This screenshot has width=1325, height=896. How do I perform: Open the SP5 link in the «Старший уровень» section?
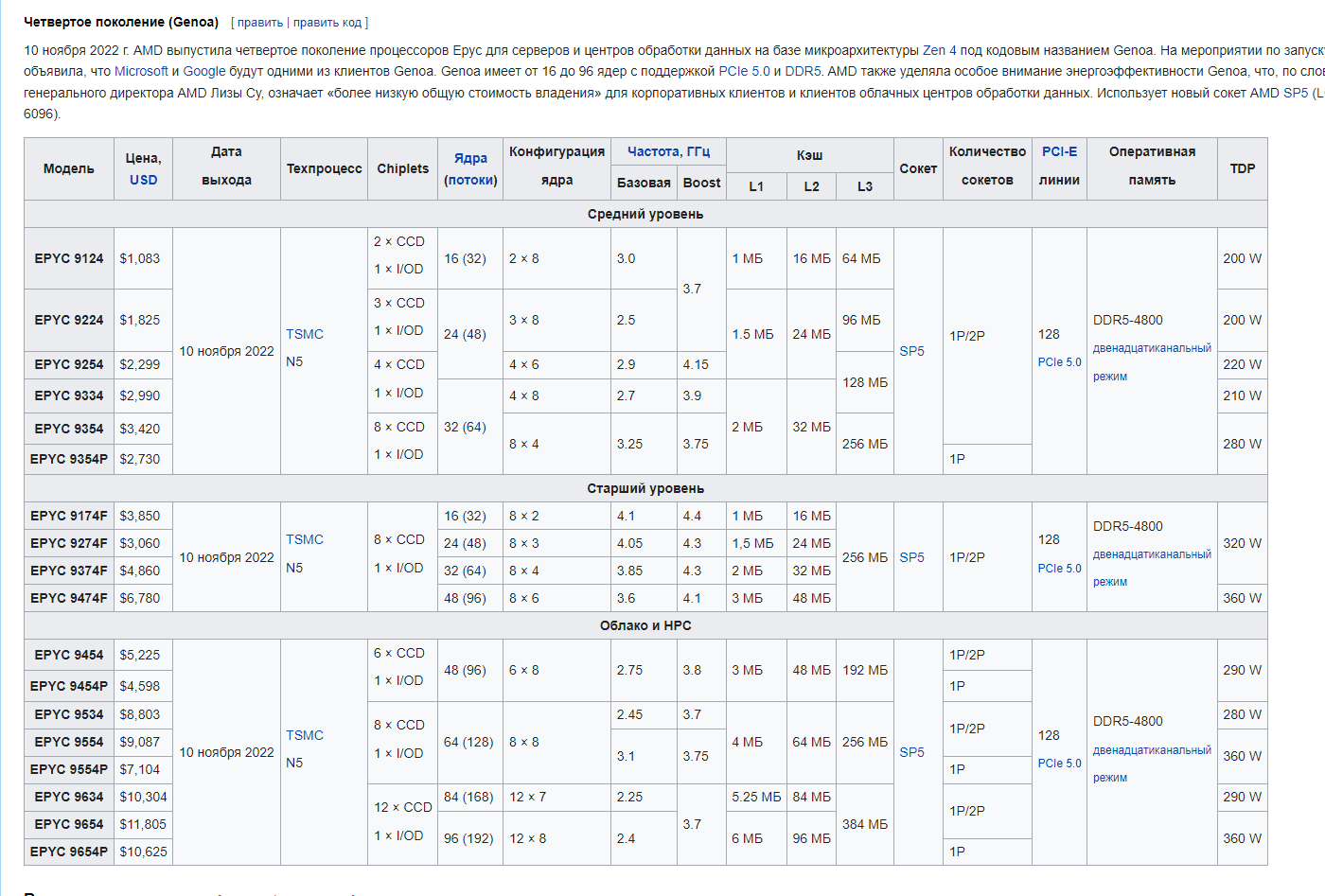911,557
